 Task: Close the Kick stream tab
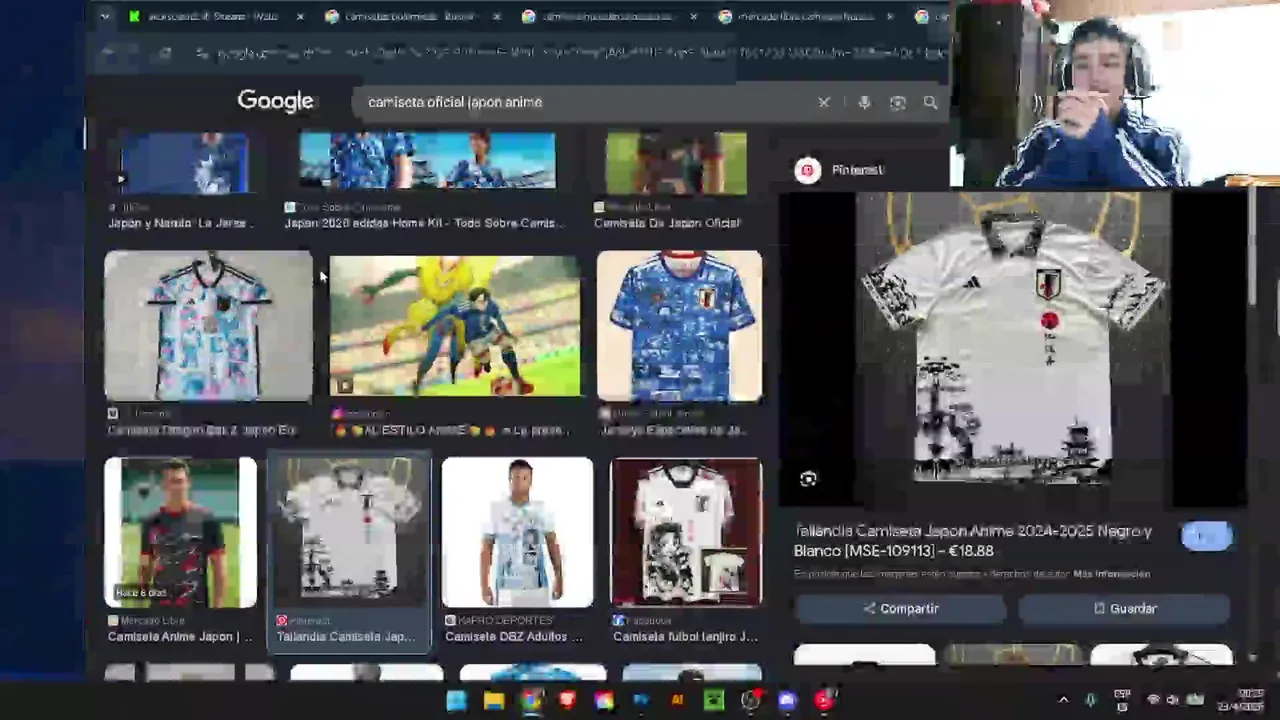point(300,16)
